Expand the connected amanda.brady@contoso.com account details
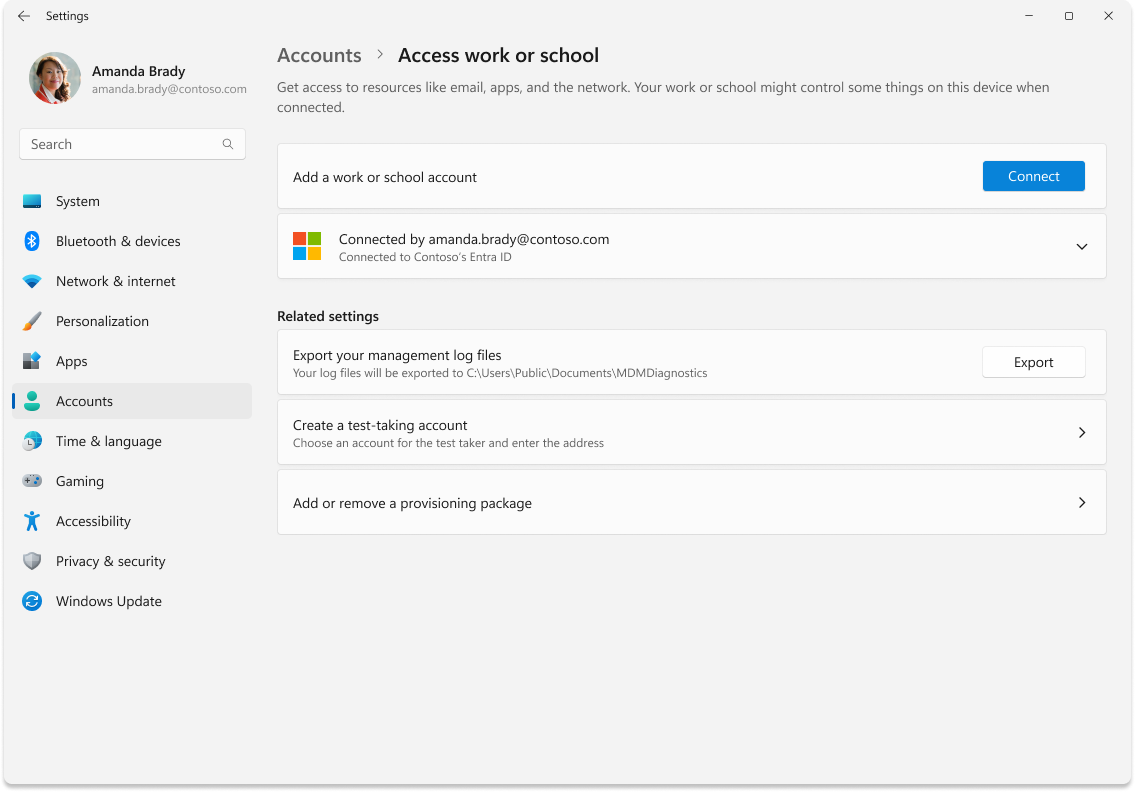 point(1081,246)
